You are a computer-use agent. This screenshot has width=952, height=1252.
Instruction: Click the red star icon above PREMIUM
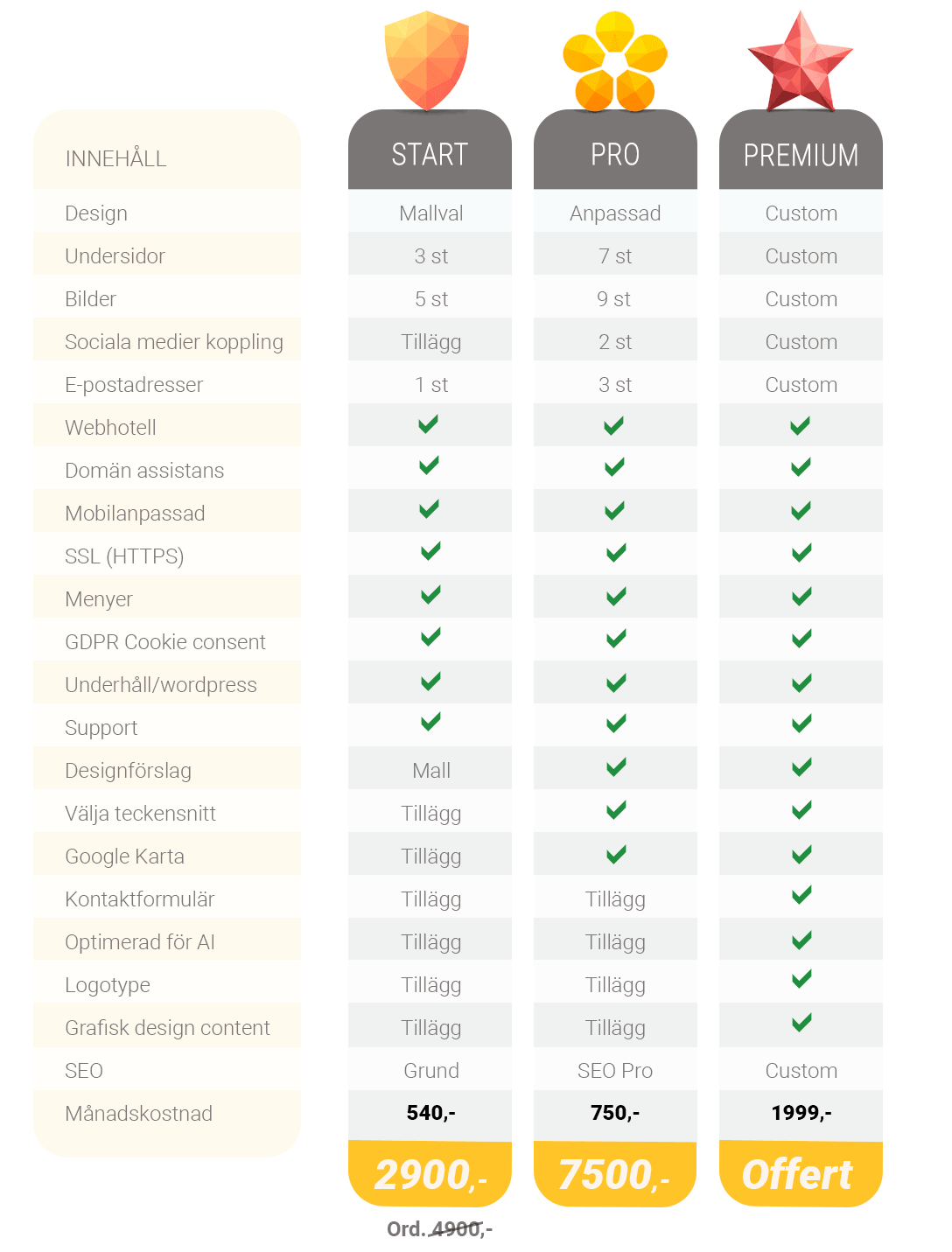coord(801,61)
